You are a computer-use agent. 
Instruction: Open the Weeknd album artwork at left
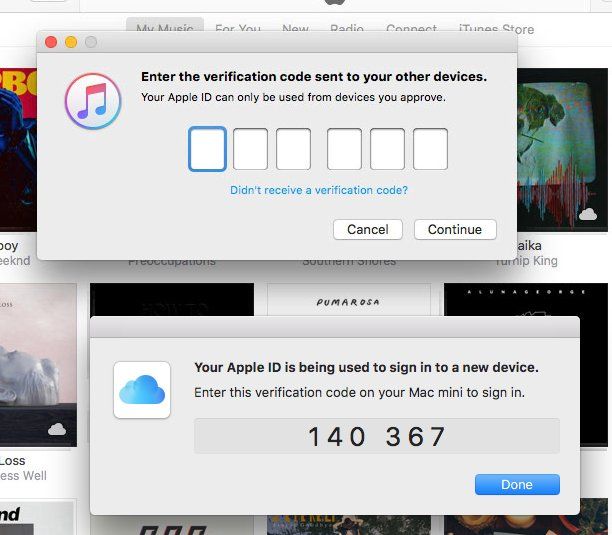click(x=18, y=150)
